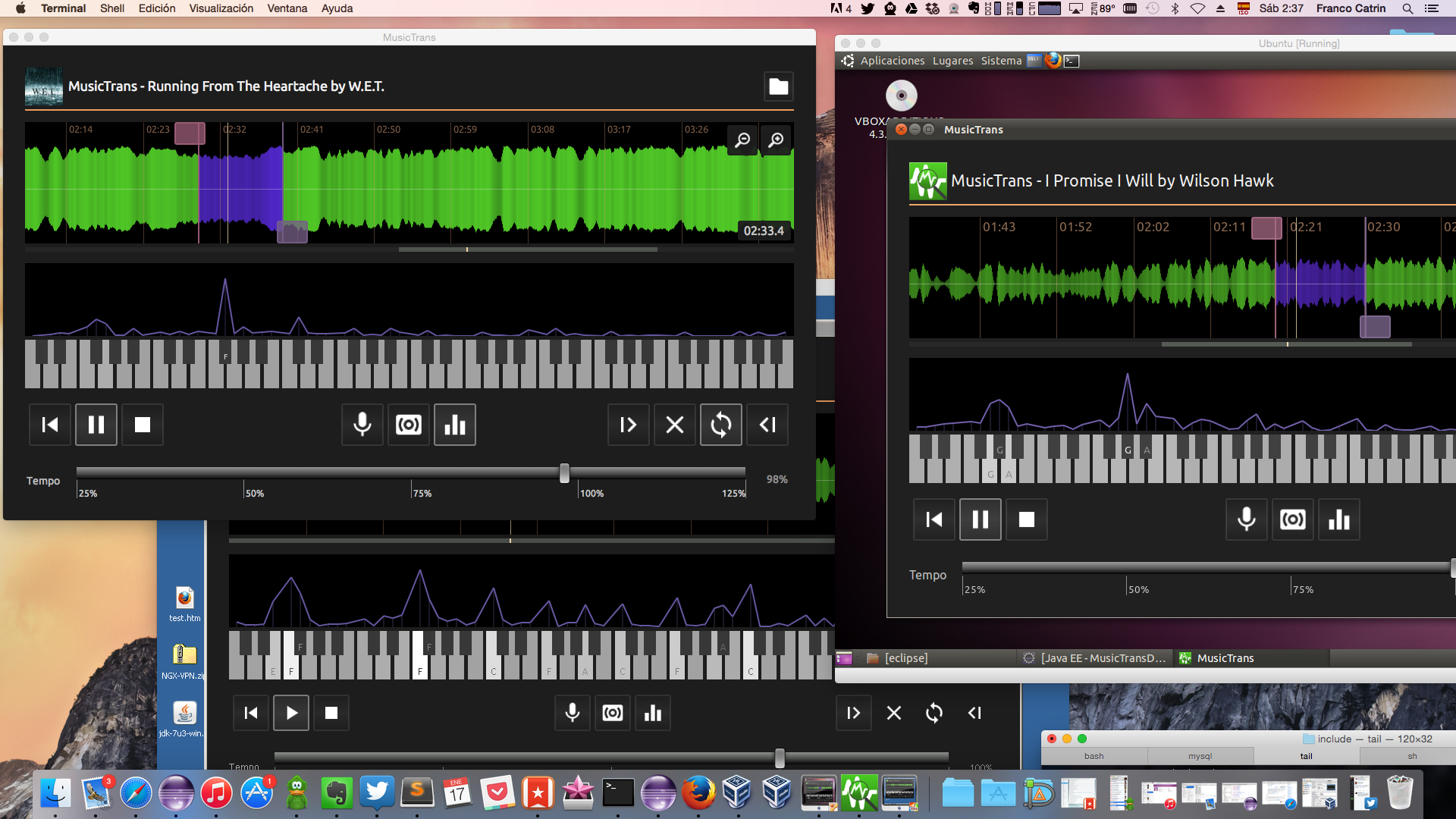Stop playback in front MusicTrans window
The height and width of the screenshot is (819, 1456).
(143, 425)
